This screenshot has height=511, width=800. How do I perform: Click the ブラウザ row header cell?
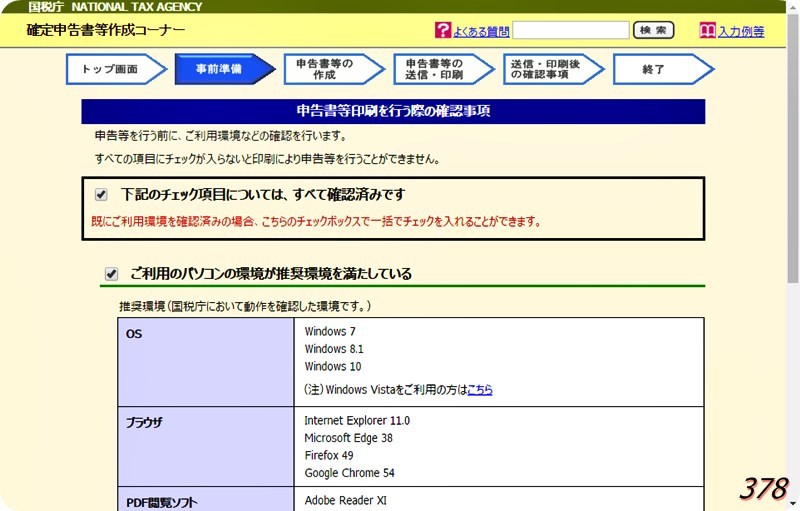pyautogui.click(x=206, y=447)
